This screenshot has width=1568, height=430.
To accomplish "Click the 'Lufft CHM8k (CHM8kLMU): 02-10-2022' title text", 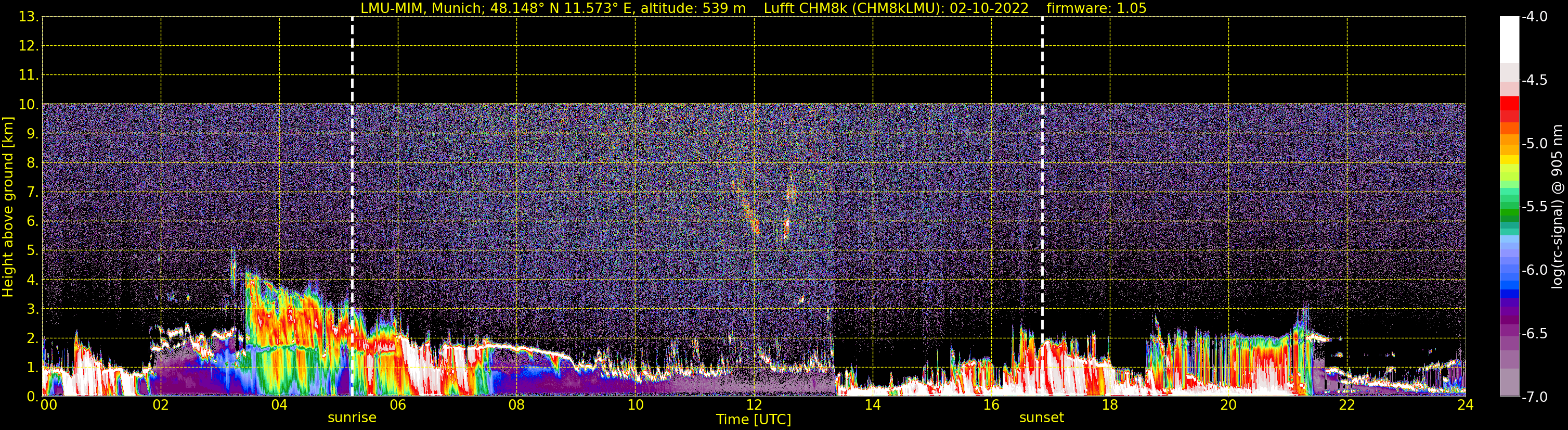I will tap(896, 8).
